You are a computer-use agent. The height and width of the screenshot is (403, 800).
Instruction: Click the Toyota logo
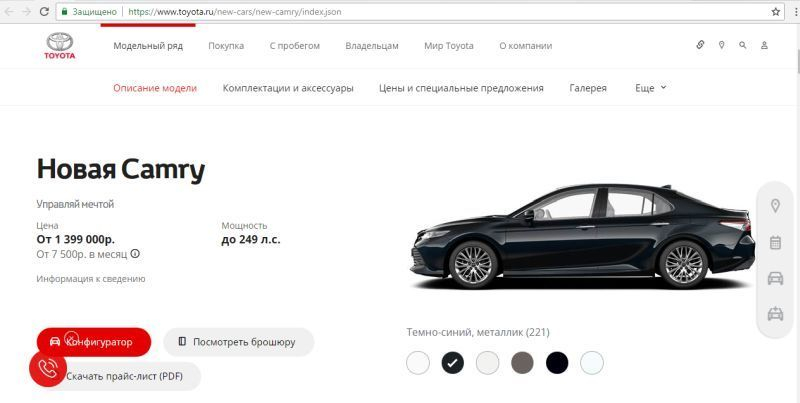pyautogui.click(x=60, y=46)
